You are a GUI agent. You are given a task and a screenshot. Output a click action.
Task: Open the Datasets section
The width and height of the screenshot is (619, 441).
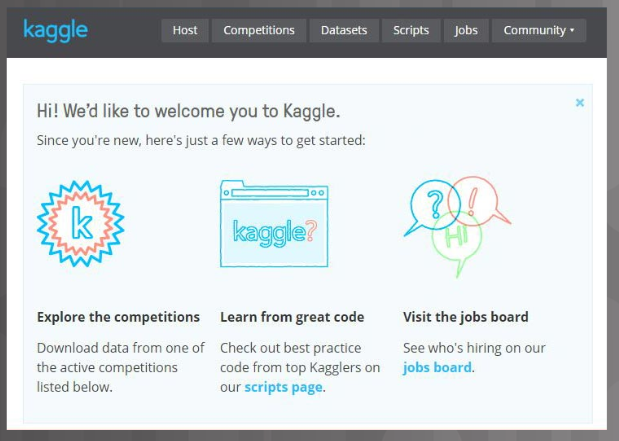344,30
